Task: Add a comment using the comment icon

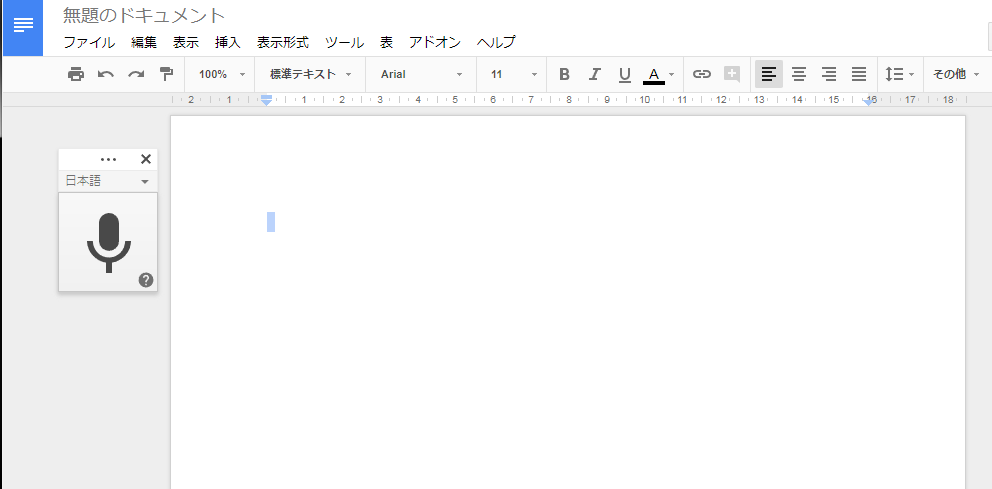Action: tap(732, 74)
